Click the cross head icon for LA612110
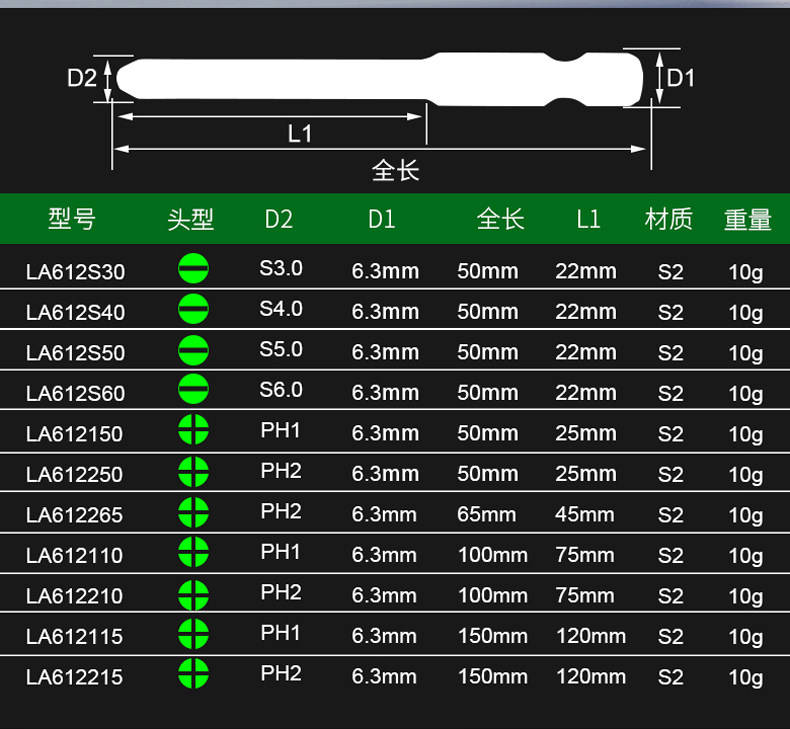Viewport: 790px width, 729px height. 193,552
